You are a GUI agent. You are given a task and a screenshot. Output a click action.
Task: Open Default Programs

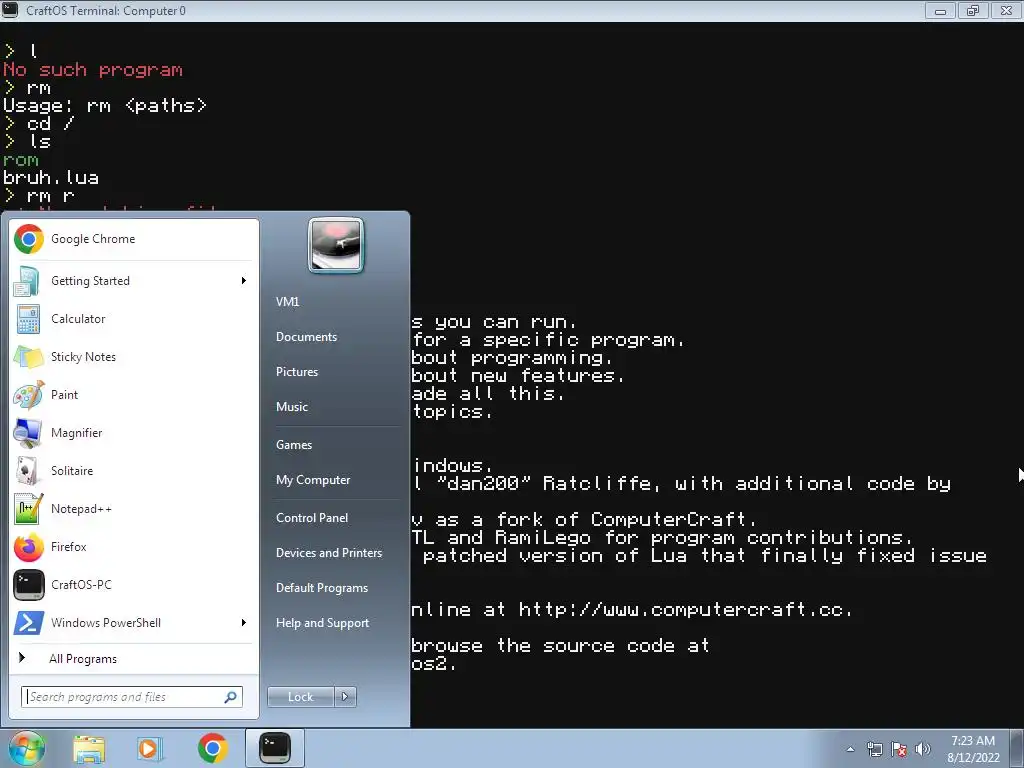click(321, 588)
